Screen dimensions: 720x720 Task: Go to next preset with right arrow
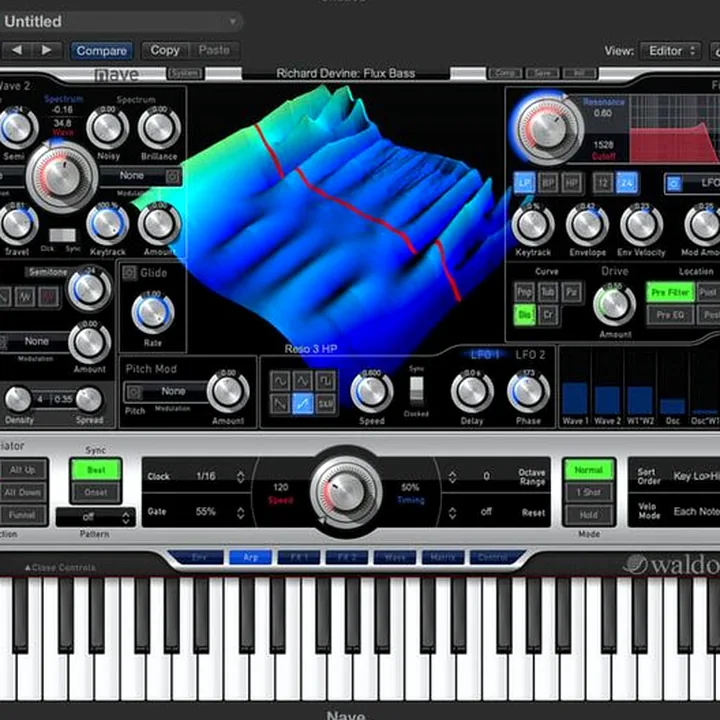click(46, 50)
